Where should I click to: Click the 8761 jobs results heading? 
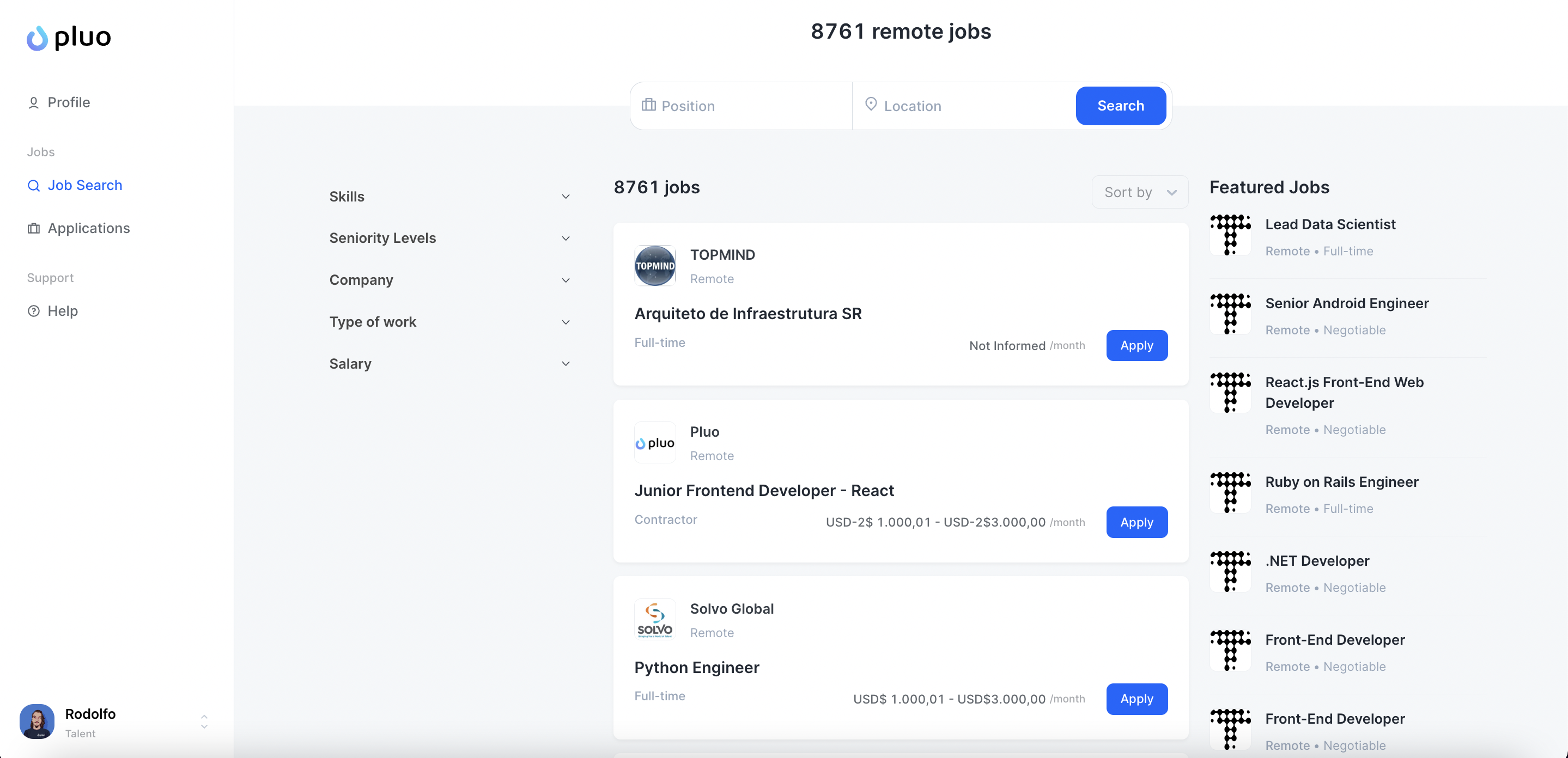coord(656,187)
